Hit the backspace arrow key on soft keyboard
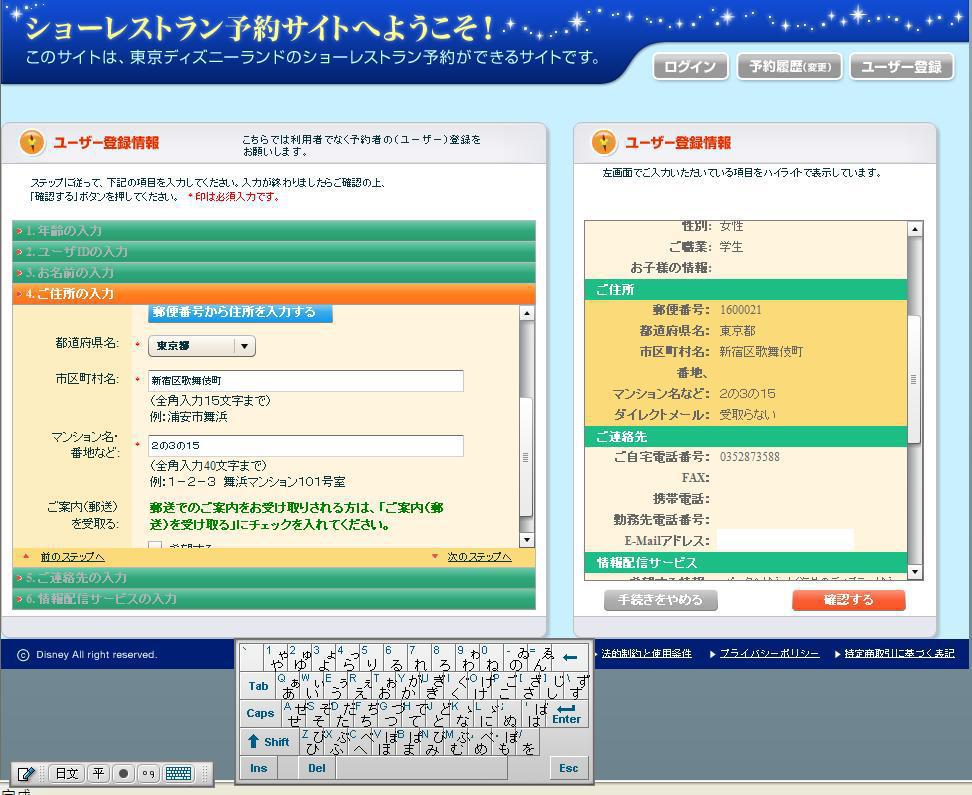The width and height of the screenshot is (972, 795). click(x=570, y=657)
